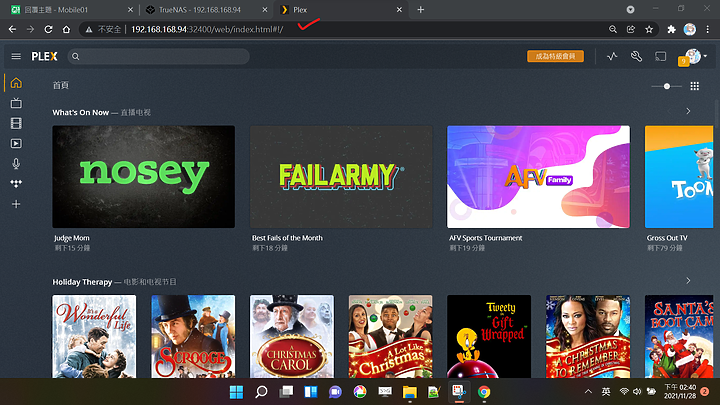Open the Holiday Therapy heading link
The width and height of the screenshot is (720, 405).
coord(82,282)
